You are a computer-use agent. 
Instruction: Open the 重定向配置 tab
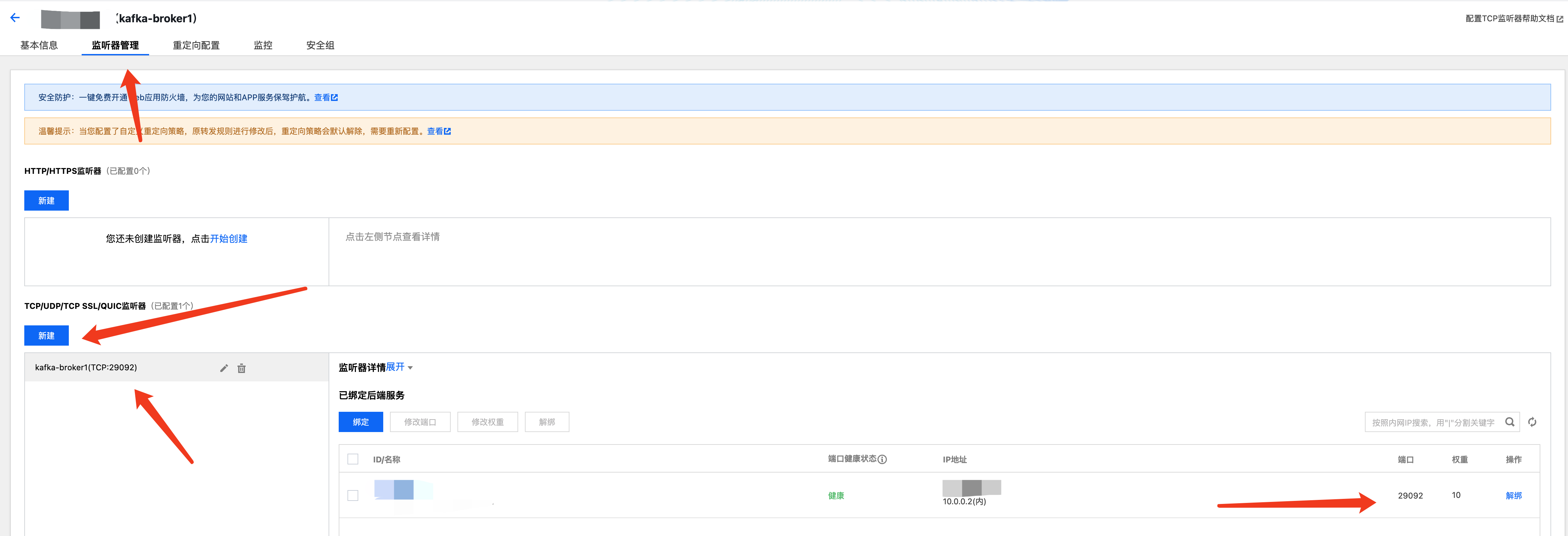pos(196,45)
